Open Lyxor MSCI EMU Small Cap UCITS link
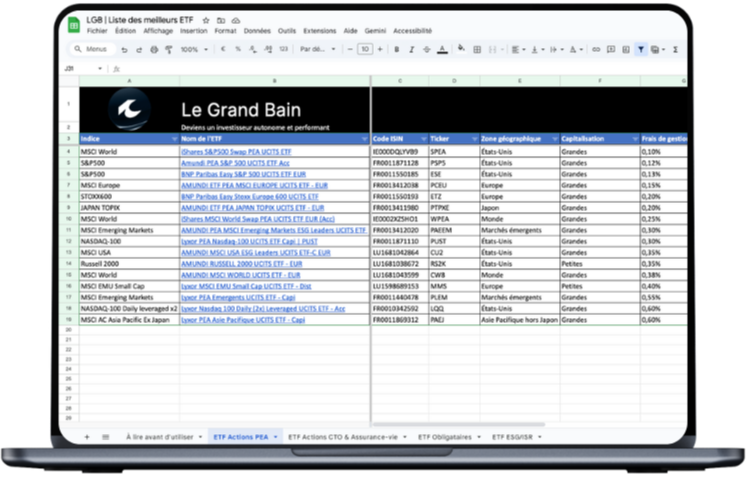The height and width of the screenshot is (477, 747). [x=246, y=286]
